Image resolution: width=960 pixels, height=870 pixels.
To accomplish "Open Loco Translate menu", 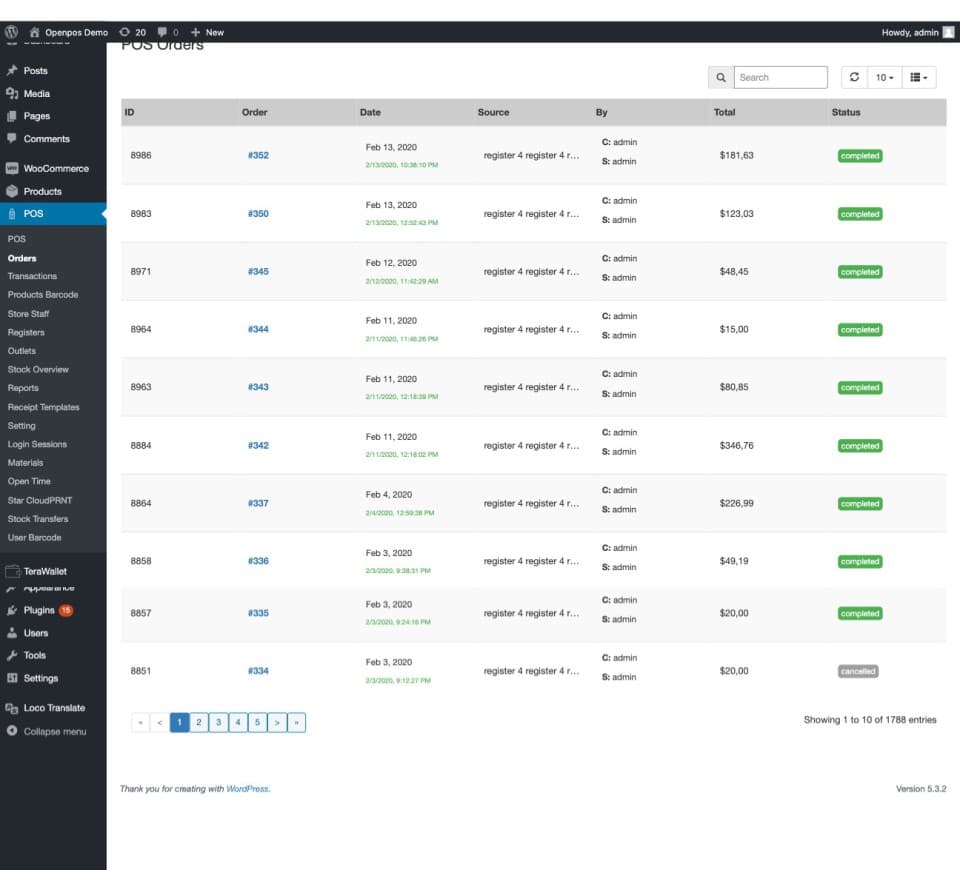I will 54,708.
